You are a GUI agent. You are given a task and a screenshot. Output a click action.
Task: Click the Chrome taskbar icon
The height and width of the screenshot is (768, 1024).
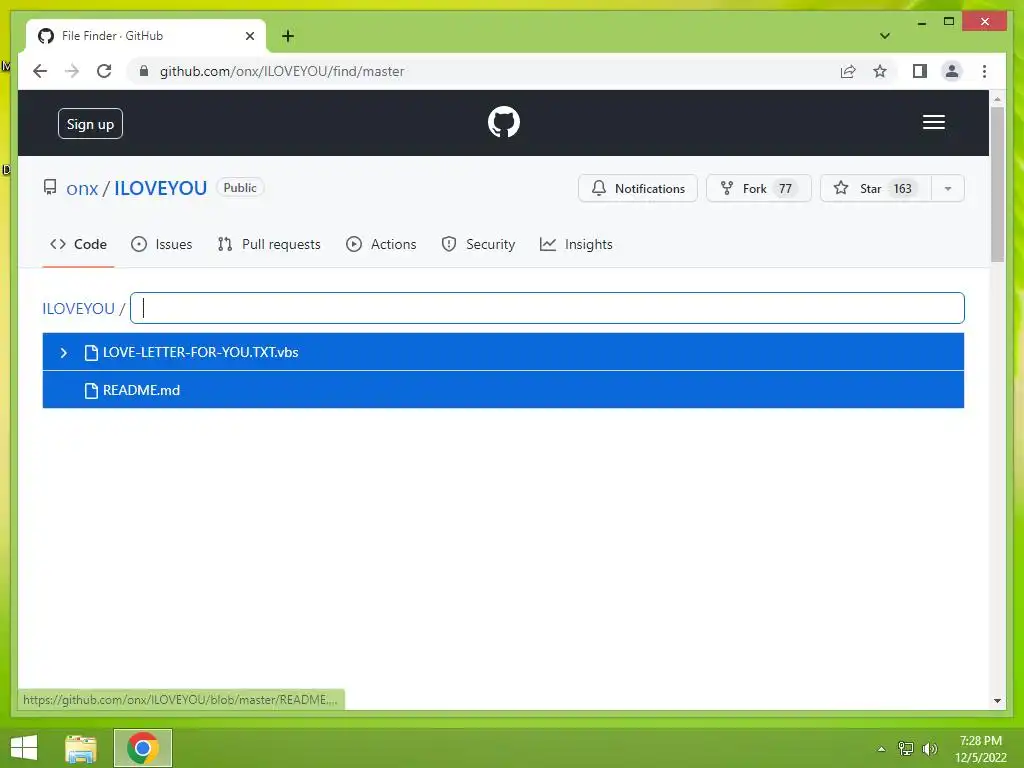point(142,748)
